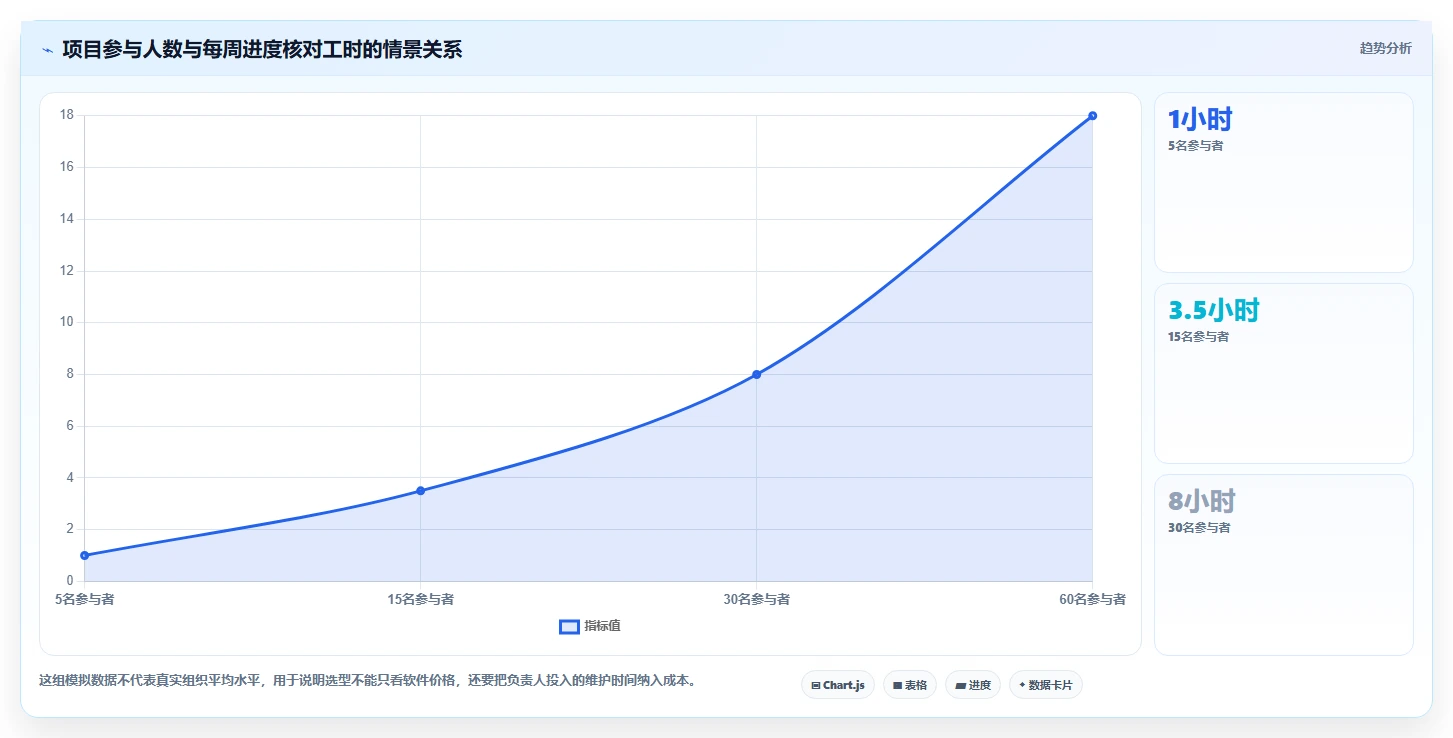This screenshot has height=738, width=1453.
Task: Click the chart title 项目参与人数与每周进度核对工时的情景关系
Action: (262, 49)
